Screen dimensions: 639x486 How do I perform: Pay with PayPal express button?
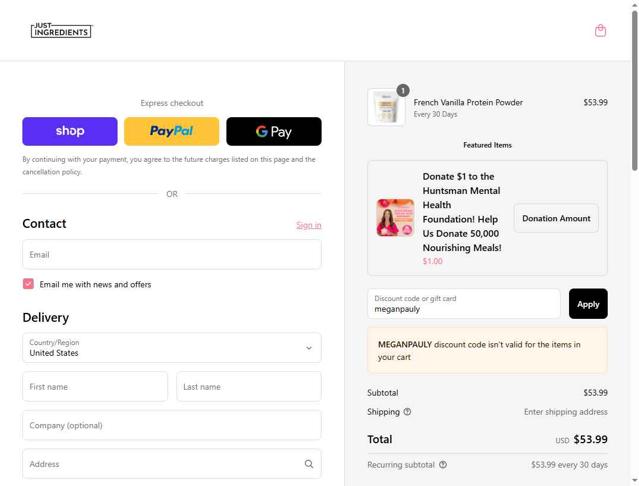point(172,131)
